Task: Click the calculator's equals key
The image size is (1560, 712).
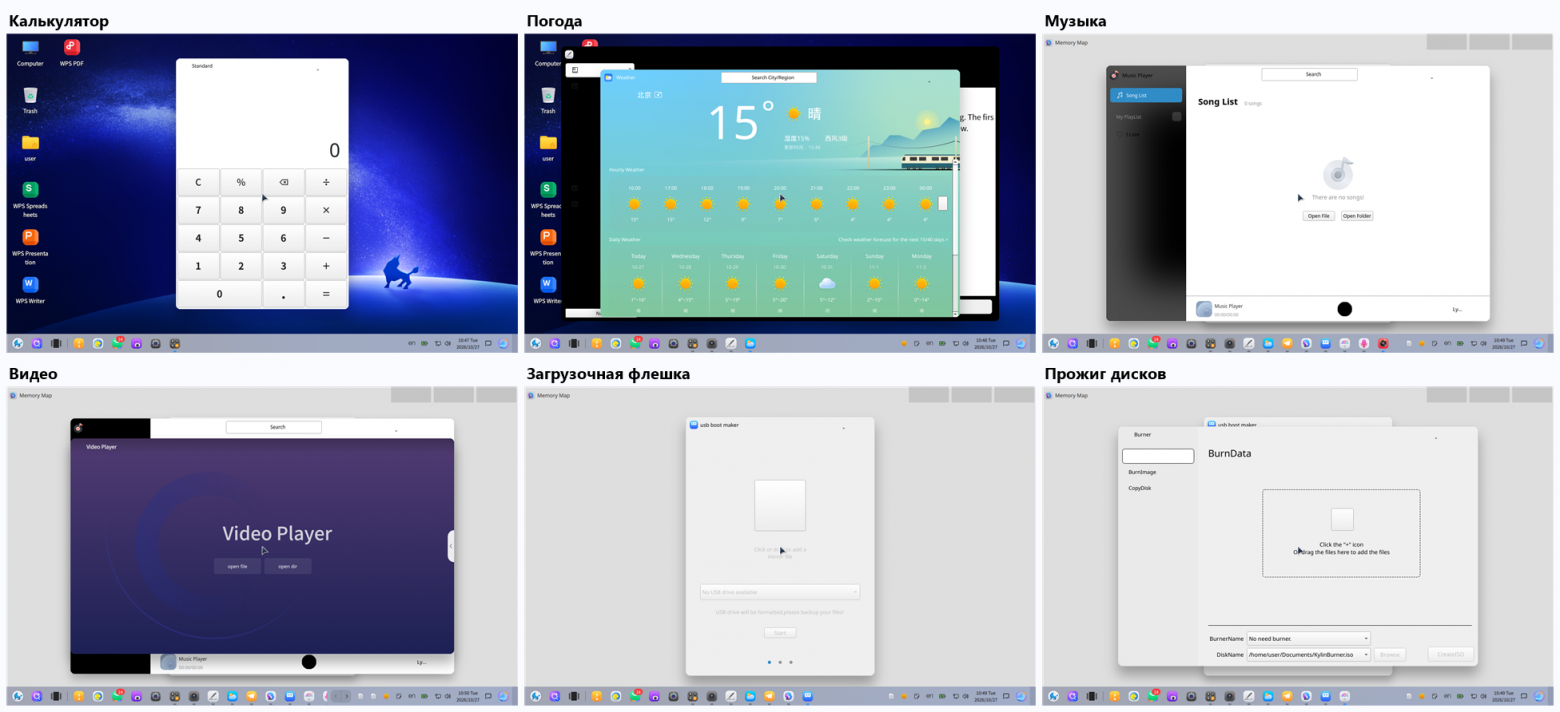Action: (326, 294)
